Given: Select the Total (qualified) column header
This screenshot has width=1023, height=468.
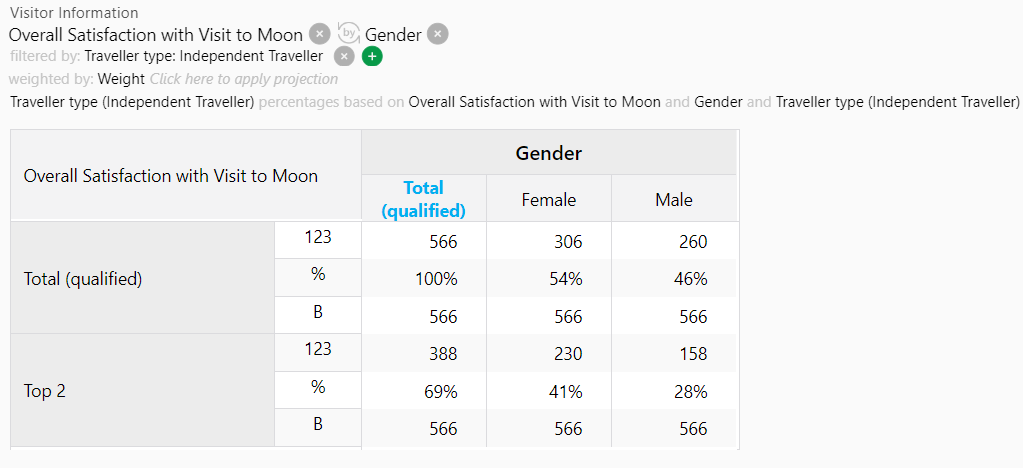Looking at the screenshot, I should (424, 198).
